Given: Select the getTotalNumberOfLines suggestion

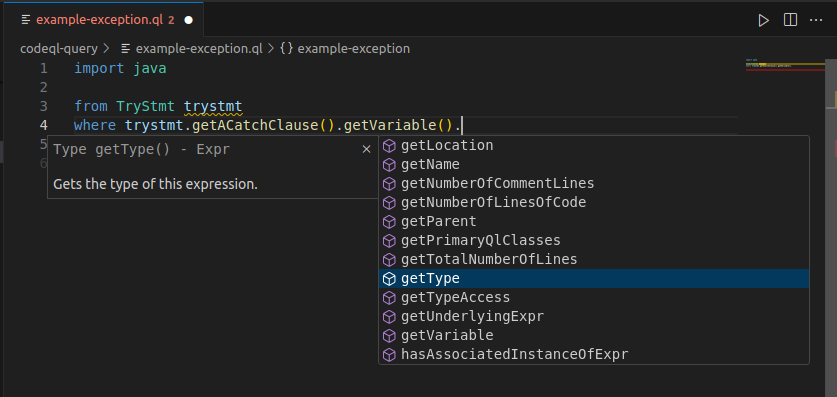Looking at the screenshot, I should pyautogui.click(x=594, y=259).
